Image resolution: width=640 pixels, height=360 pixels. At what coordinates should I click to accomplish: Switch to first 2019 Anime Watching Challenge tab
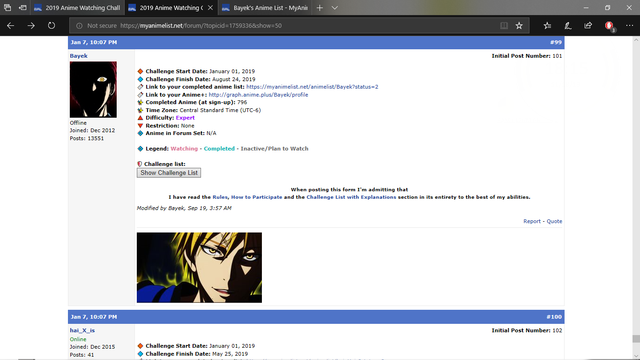tap(77, 8)
